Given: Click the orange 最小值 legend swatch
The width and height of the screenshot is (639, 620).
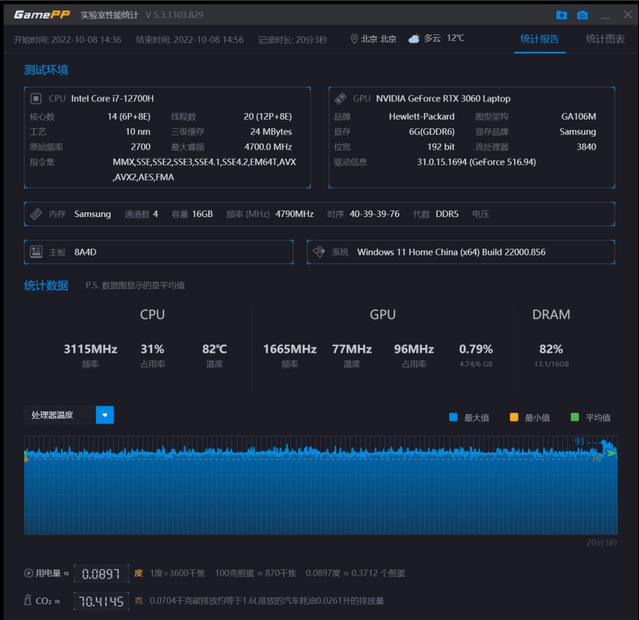Looking at the screenshot, I should point(514,417).
